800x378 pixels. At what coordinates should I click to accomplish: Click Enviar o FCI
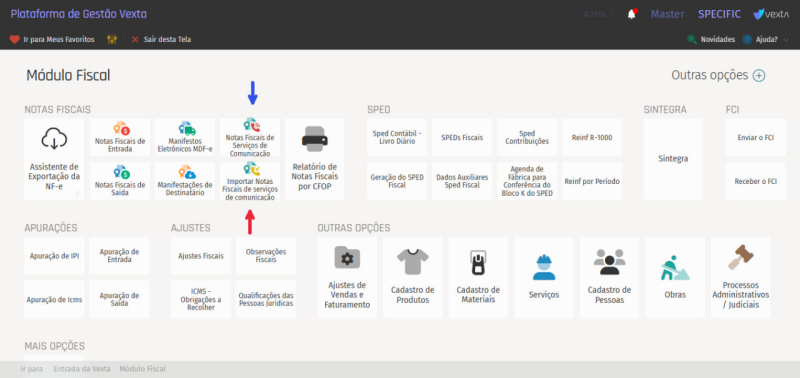coord(756,137)
